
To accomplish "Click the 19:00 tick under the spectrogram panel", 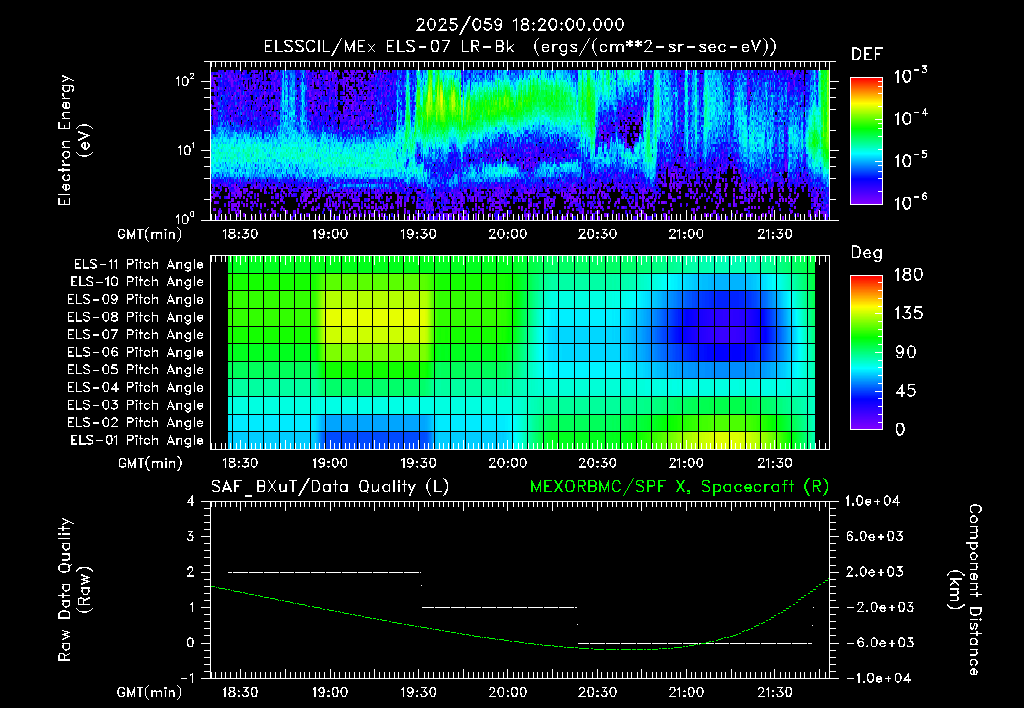I will pyautogui.click(x=329, y=234).
